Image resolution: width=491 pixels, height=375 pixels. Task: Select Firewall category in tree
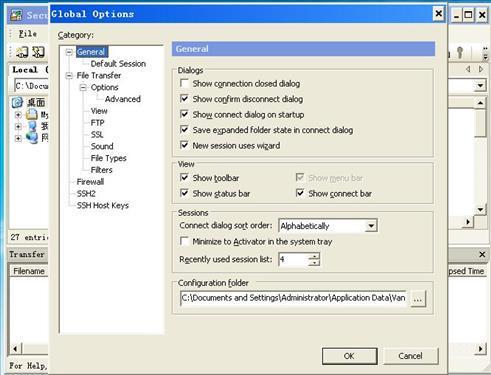(x=90, y=182)
